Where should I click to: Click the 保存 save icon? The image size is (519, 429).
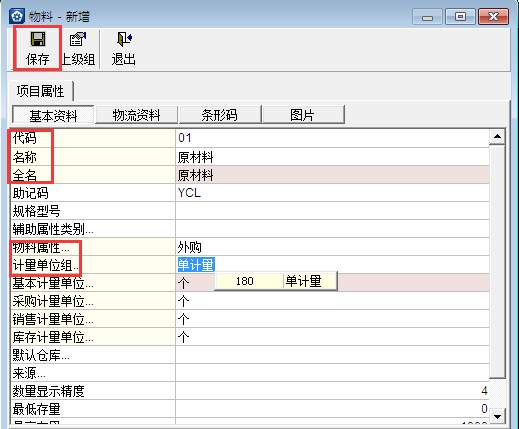(38, 40)
